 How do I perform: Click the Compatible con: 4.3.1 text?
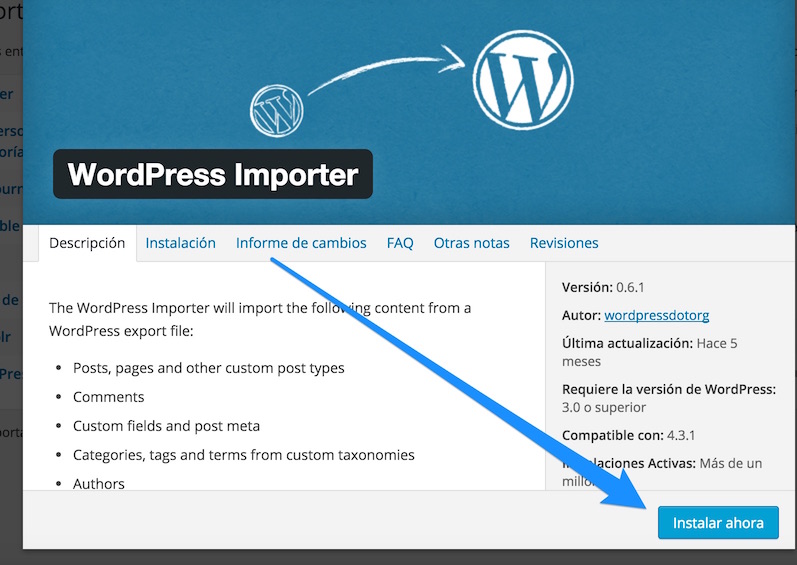click(628, 435)
